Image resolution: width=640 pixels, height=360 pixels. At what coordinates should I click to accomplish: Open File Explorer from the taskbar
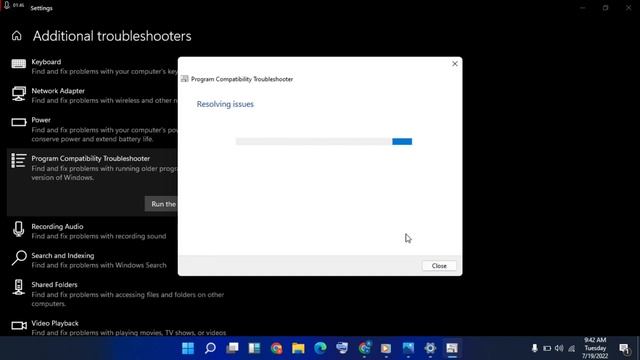point(298,348)
